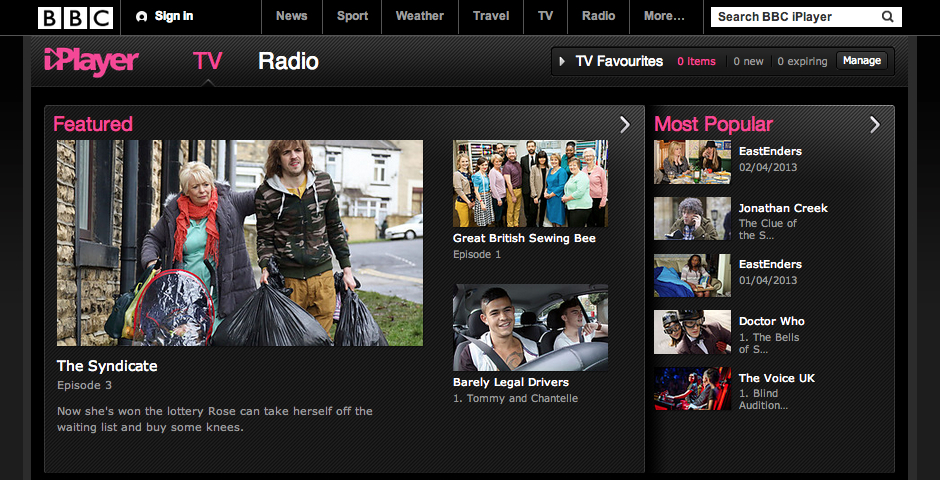Open the Most Popular heading
The height and width of the screenshot is (480, 940).
[713, 124]
